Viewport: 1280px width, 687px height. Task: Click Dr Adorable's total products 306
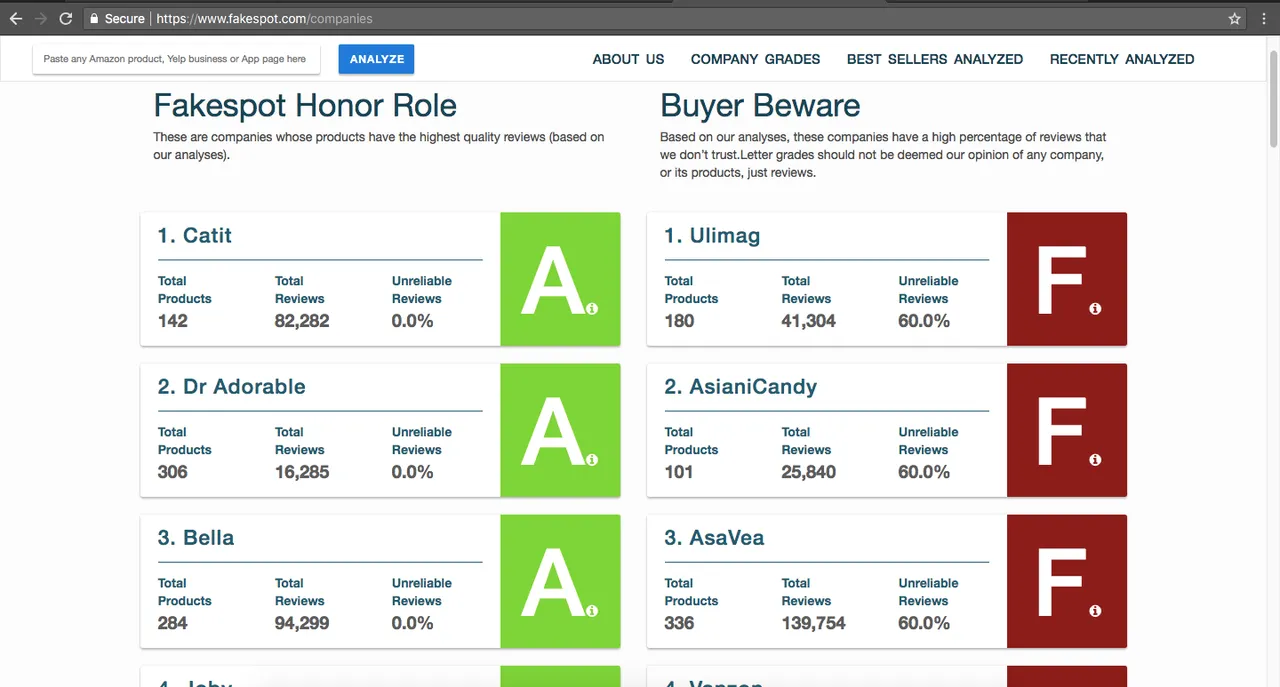tap(173, 472)
